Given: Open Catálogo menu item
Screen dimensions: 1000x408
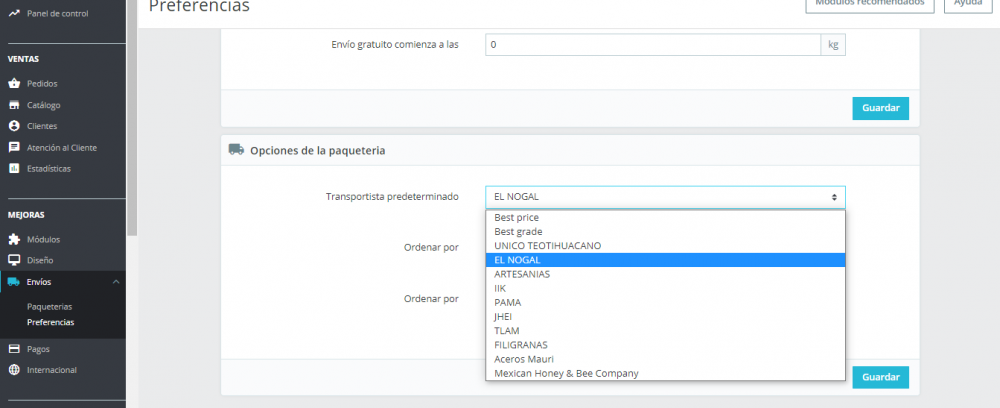Looking at the screenshot, I should pos(43,105).
